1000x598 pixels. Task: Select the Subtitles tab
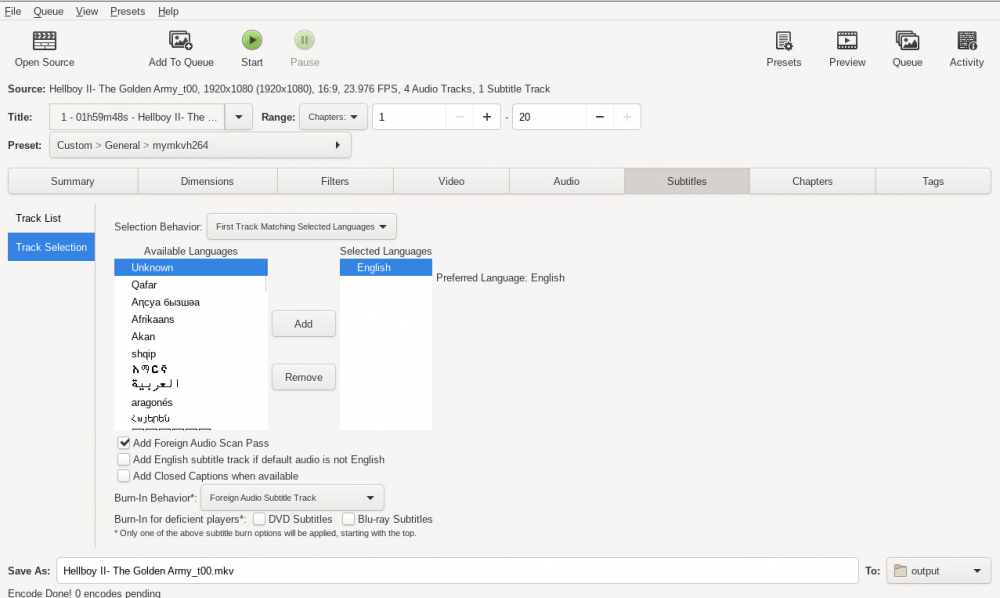coord(687,181)
